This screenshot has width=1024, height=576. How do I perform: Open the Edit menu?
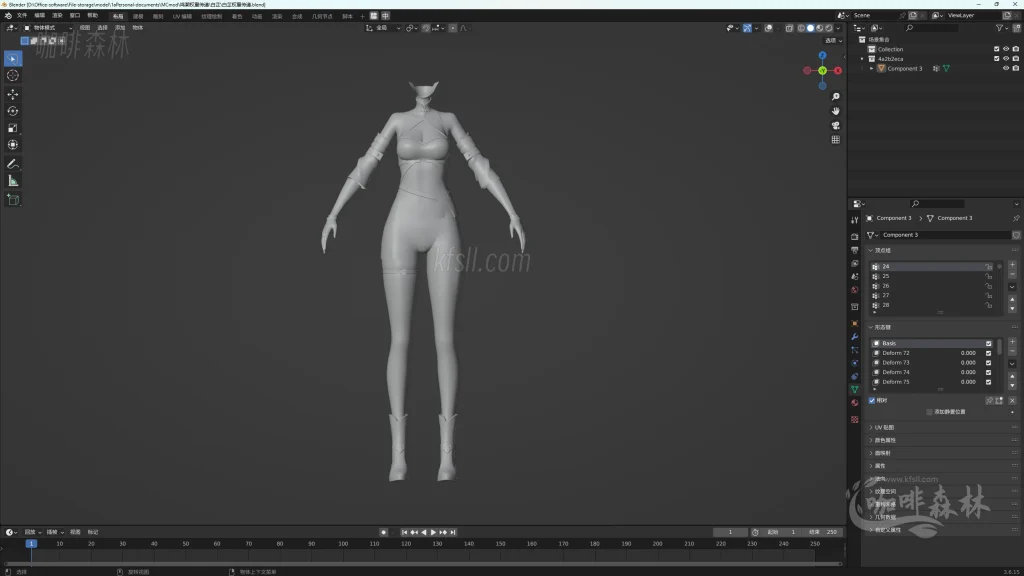tap(39, 16)
